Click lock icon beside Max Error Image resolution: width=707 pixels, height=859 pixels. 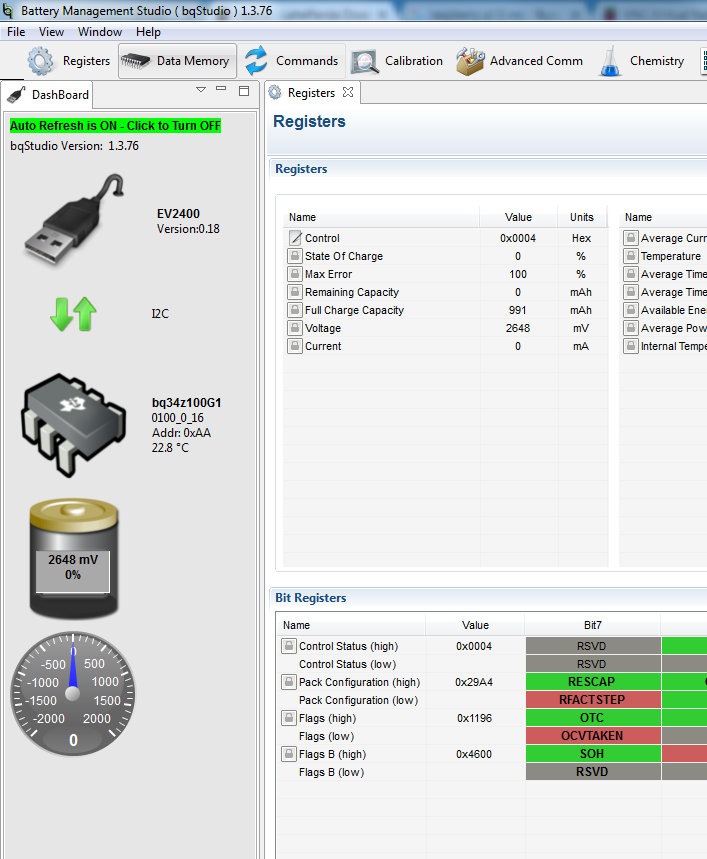(x=295, y=274)
